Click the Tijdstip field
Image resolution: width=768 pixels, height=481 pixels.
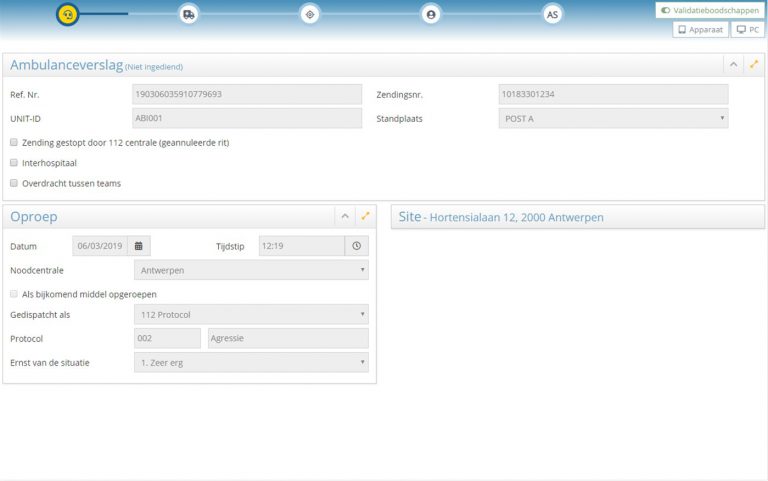[301, 246]
